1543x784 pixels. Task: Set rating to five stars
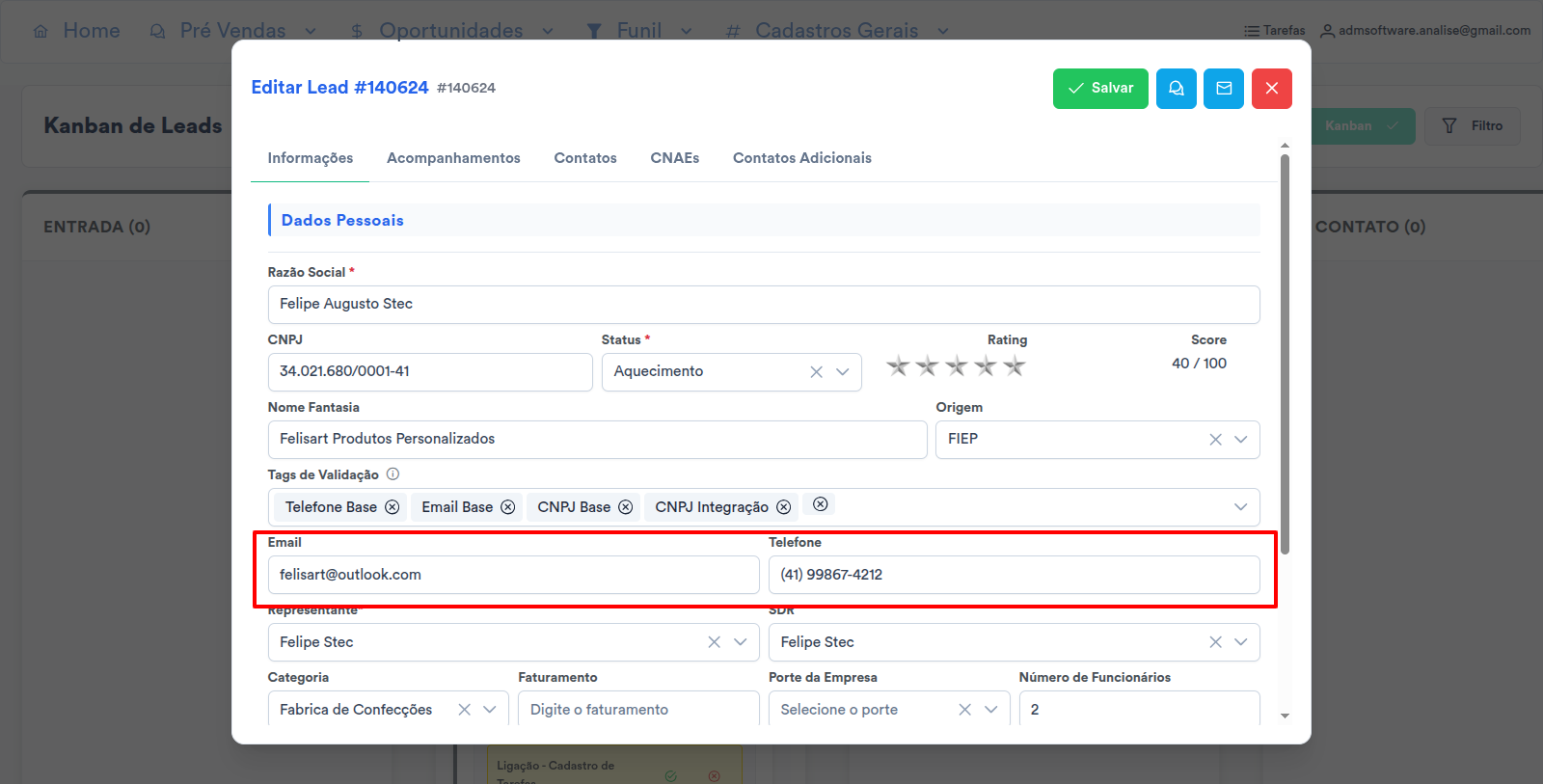[1014, 366]
